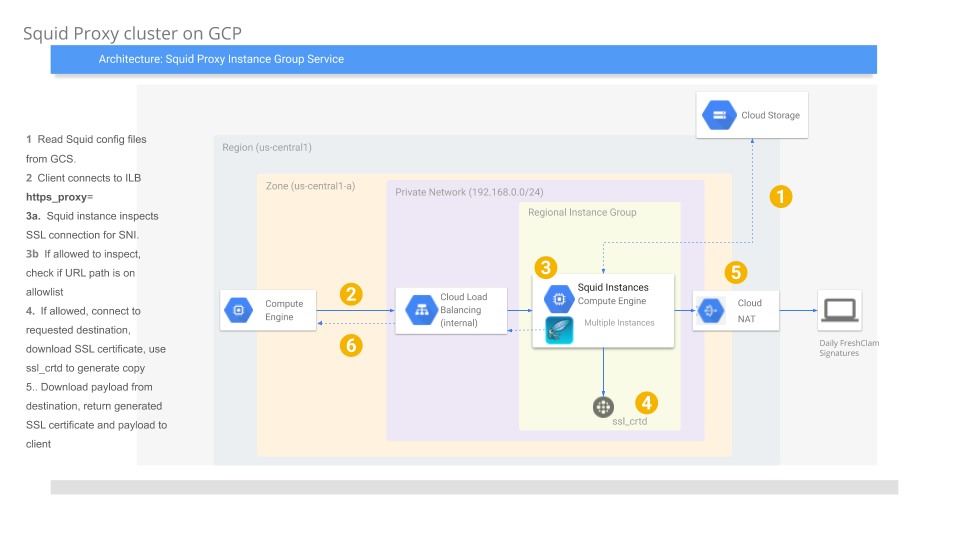Screen dimensions: 960x540
Task: Click the blue Architecture header banner text
Action: (221, 59)
